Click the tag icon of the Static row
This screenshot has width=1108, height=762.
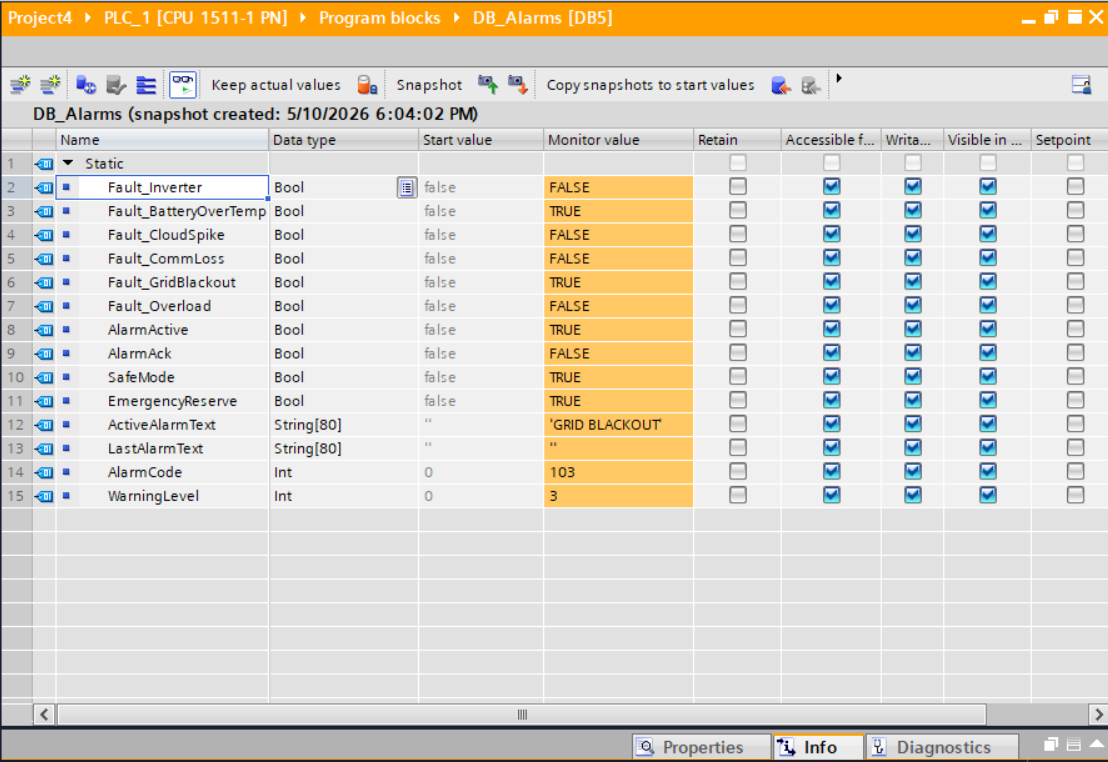(x=45, y=164)
